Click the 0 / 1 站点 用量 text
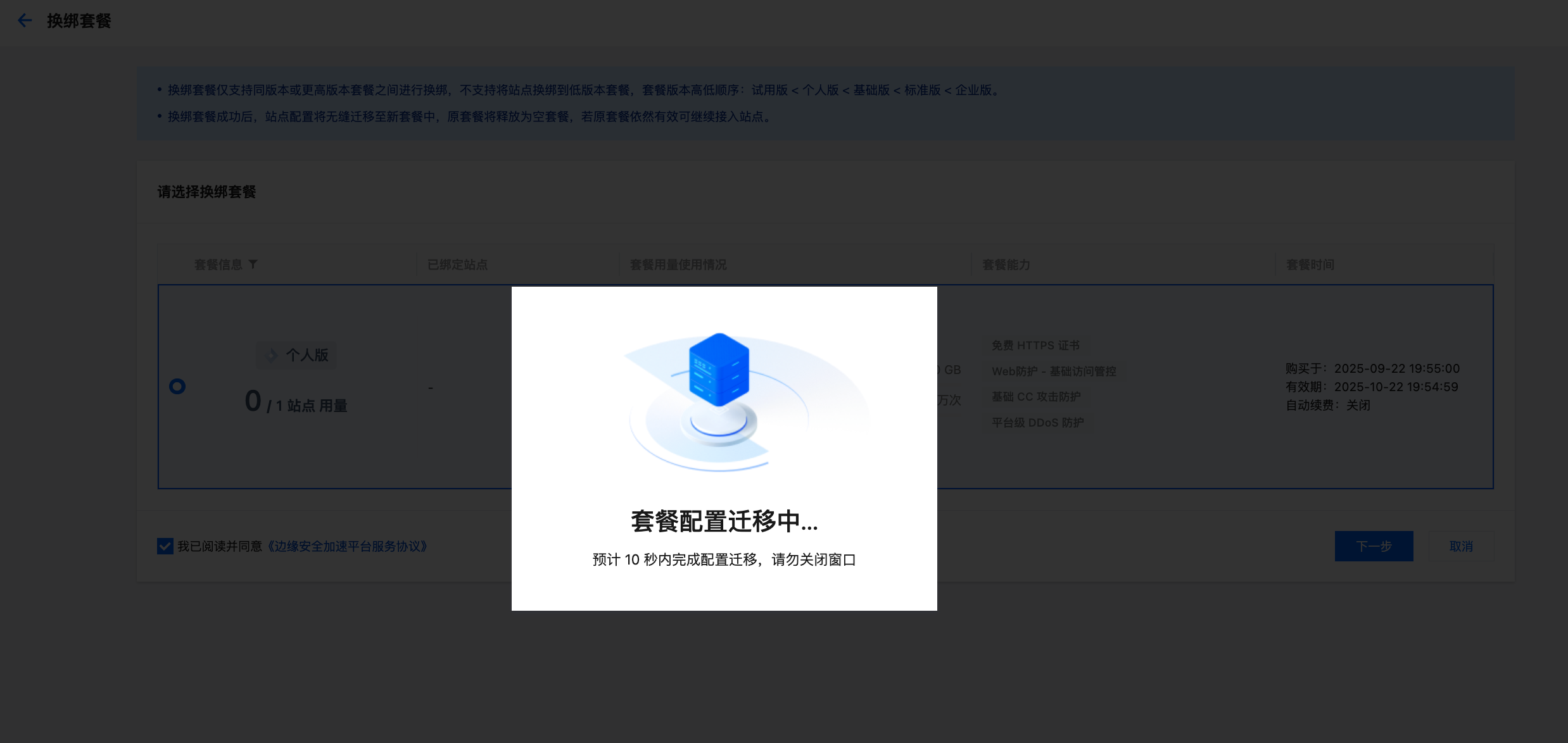This screenshot has height=743, width=1568. [x=296, y=403]
